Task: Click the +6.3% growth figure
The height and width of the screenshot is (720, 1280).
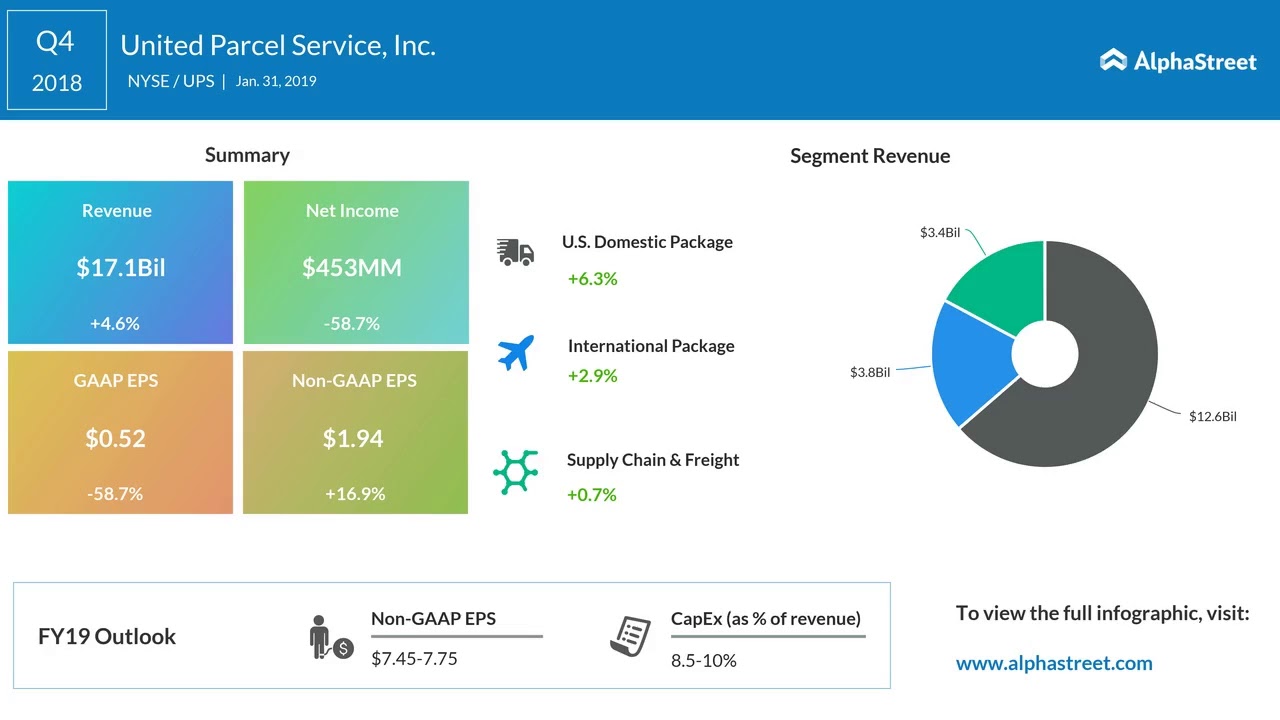Action: pos(592,279)
